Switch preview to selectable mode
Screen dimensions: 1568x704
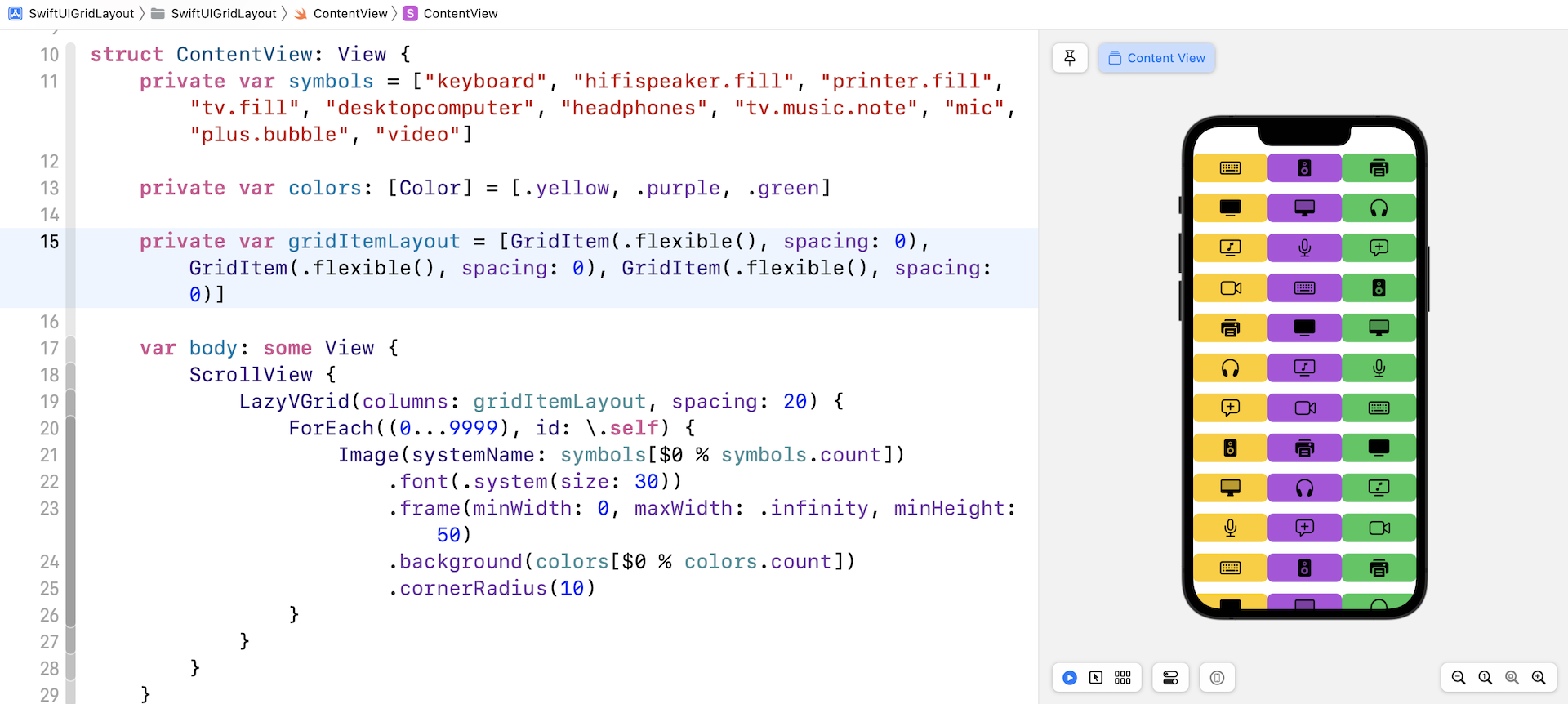[1096, 678]
